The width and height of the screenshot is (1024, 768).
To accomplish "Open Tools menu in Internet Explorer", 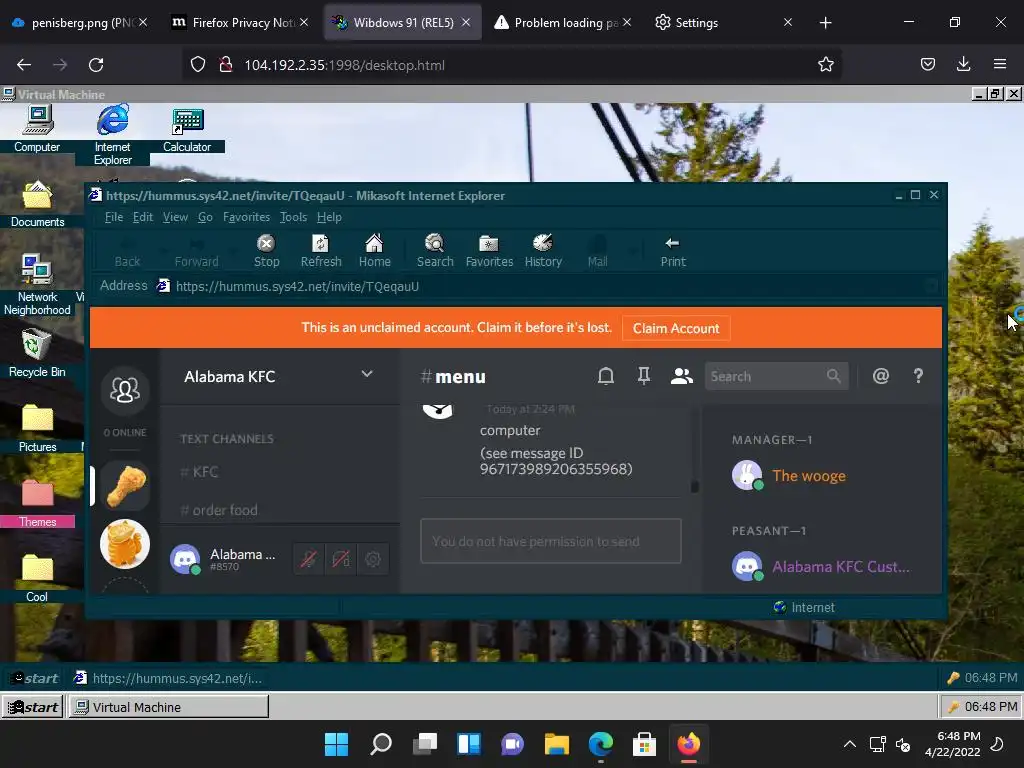I will click(293, 217).
